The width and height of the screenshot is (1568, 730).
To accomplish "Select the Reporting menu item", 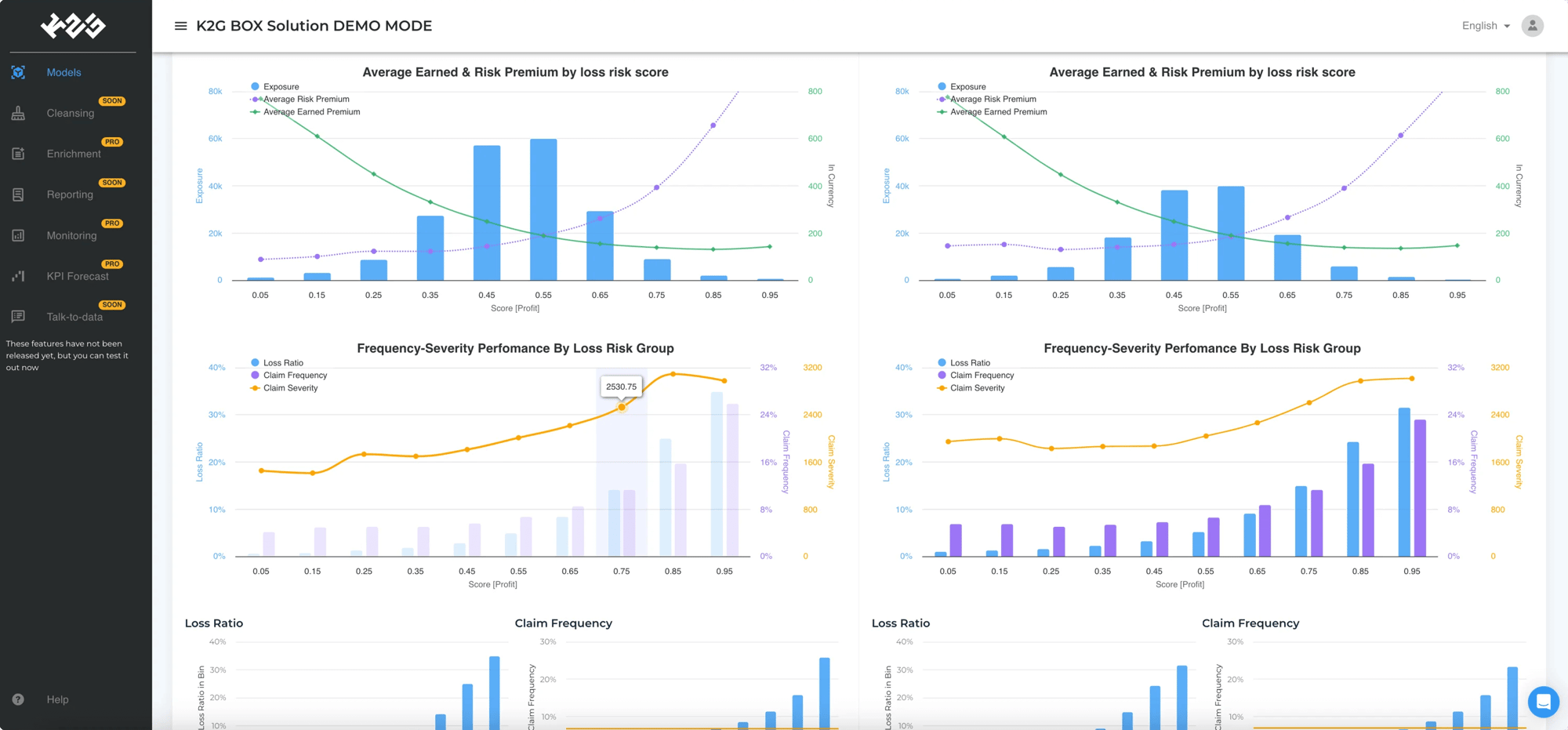I will pyautogui.click(x=70, y=194).
